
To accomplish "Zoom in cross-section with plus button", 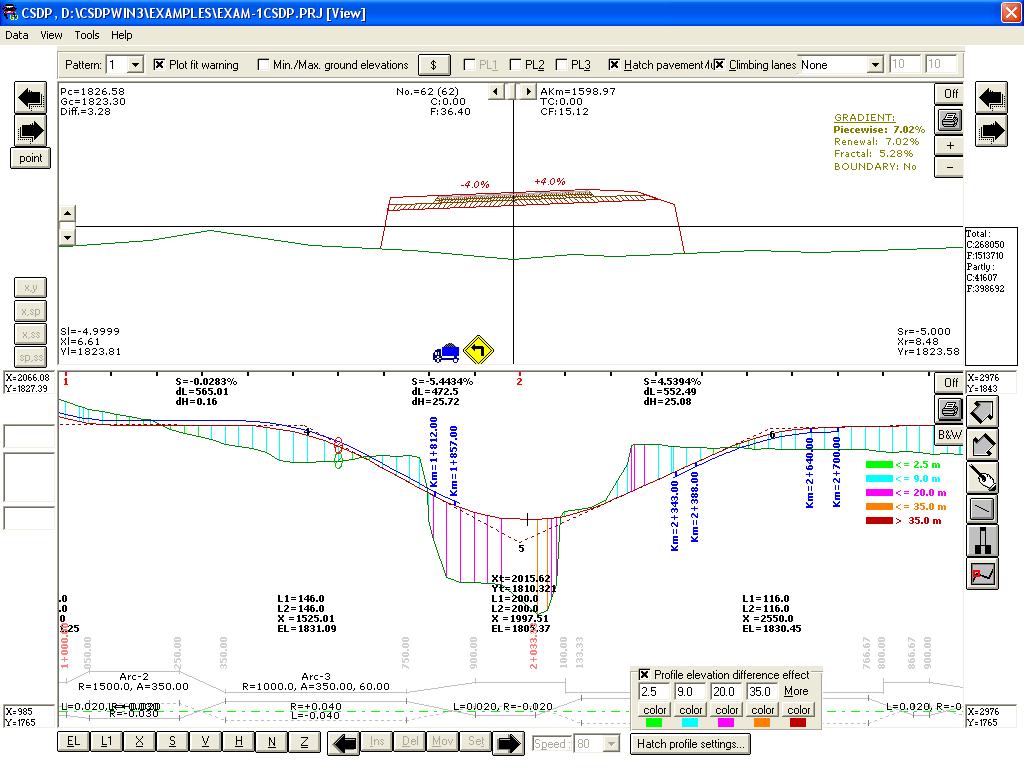I will coord(950,146).
